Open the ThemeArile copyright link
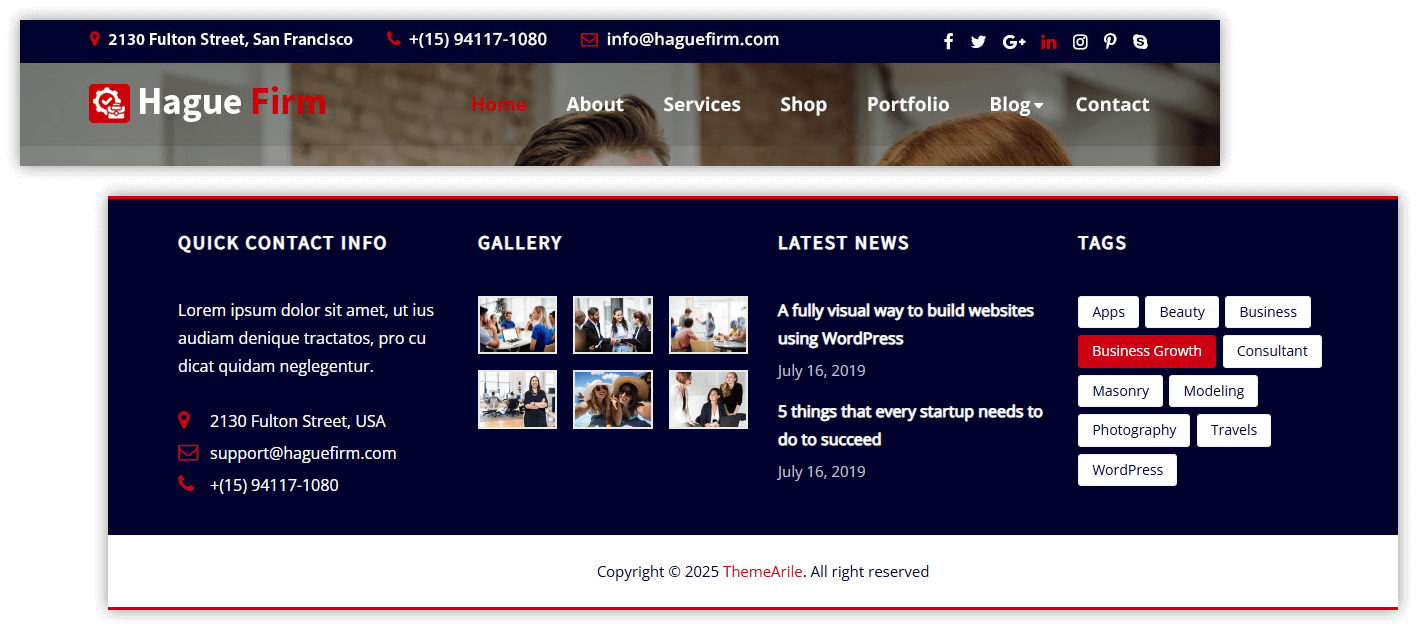The height and width of the screenshot is (629, 1417). pos(762,572)
